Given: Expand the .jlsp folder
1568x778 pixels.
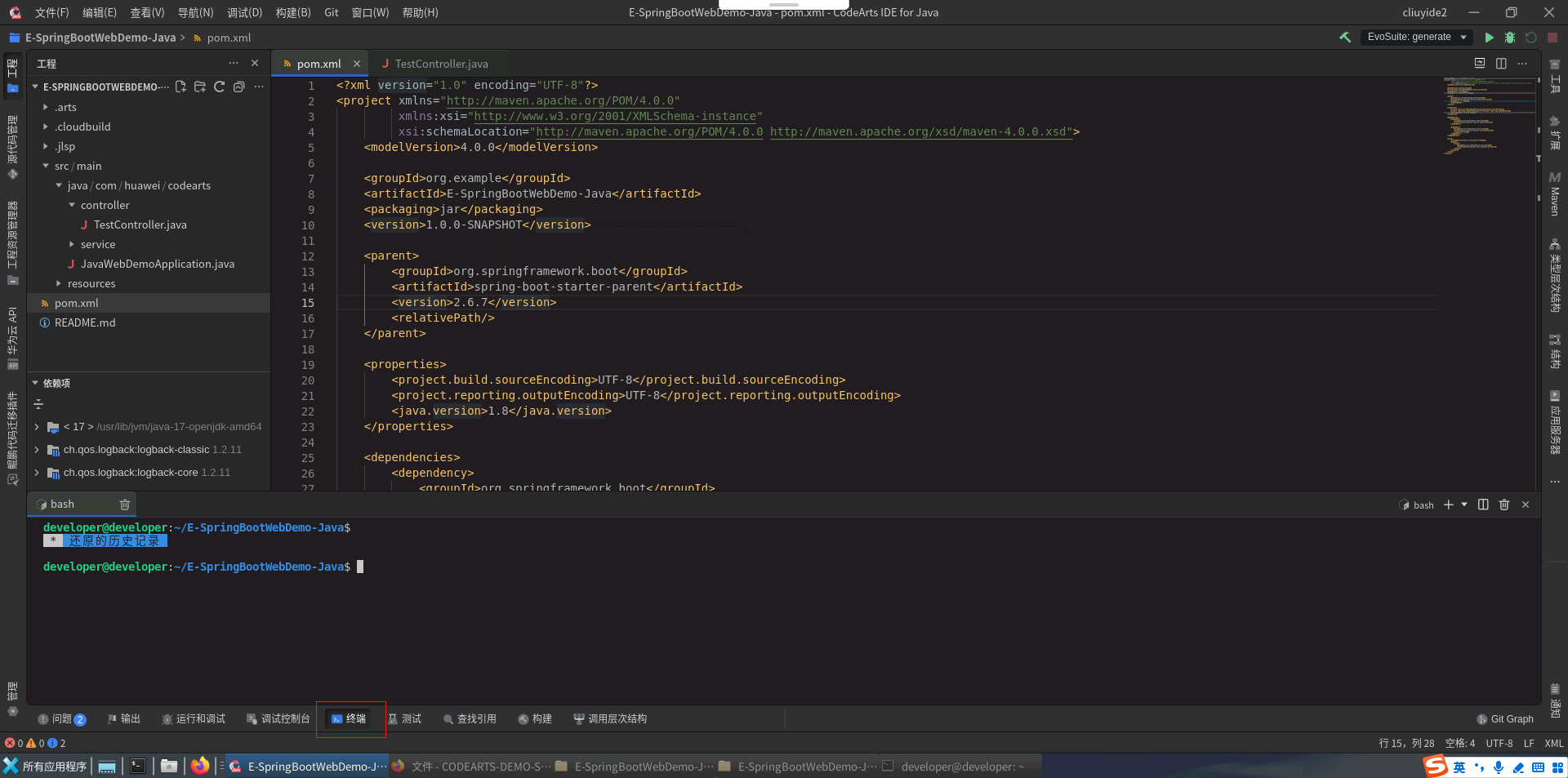Looking at the screenshot, I should tap(46, 146).
